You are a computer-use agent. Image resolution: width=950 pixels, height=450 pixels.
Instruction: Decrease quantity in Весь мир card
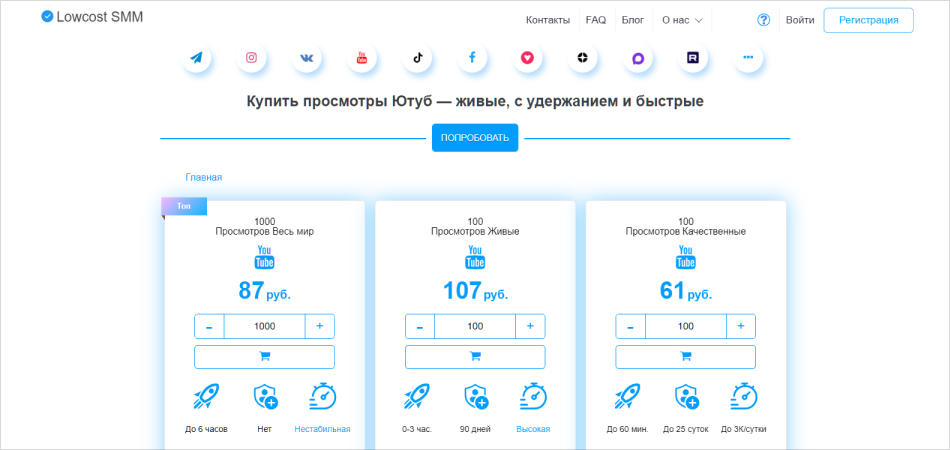[x=210, y=326]
